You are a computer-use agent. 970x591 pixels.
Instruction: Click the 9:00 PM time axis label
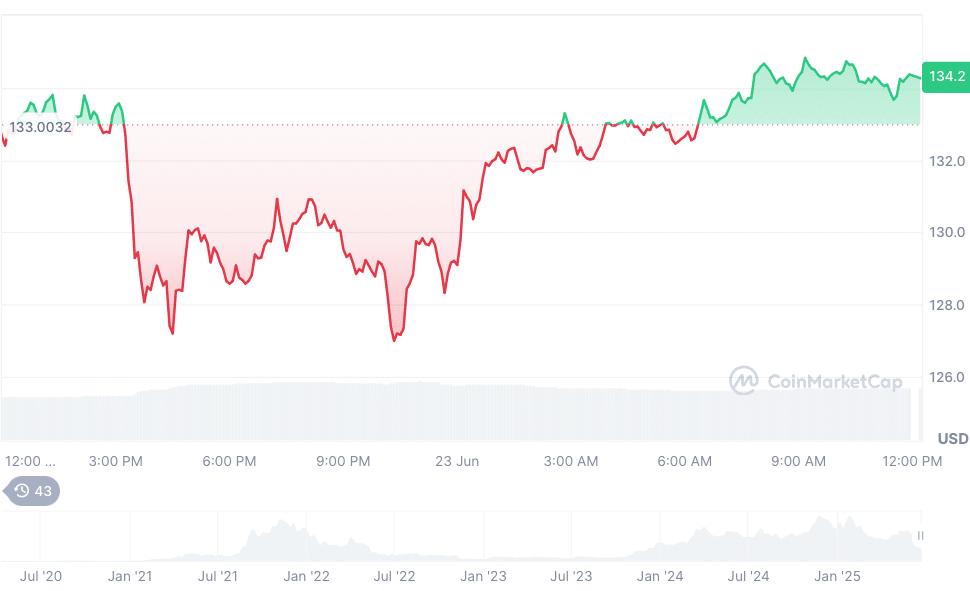(x=343, y=461)
